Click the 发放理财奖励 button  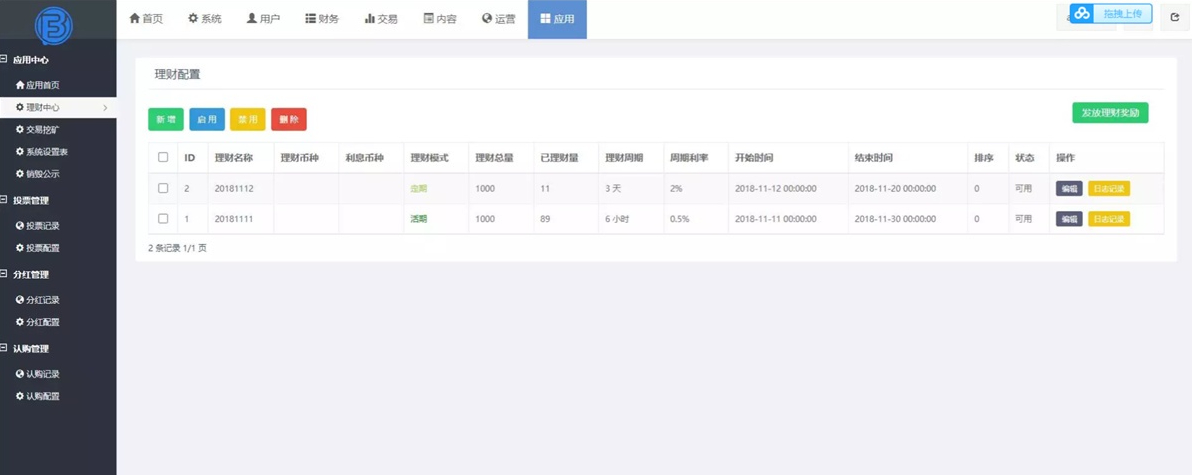tap(1110, 112)
